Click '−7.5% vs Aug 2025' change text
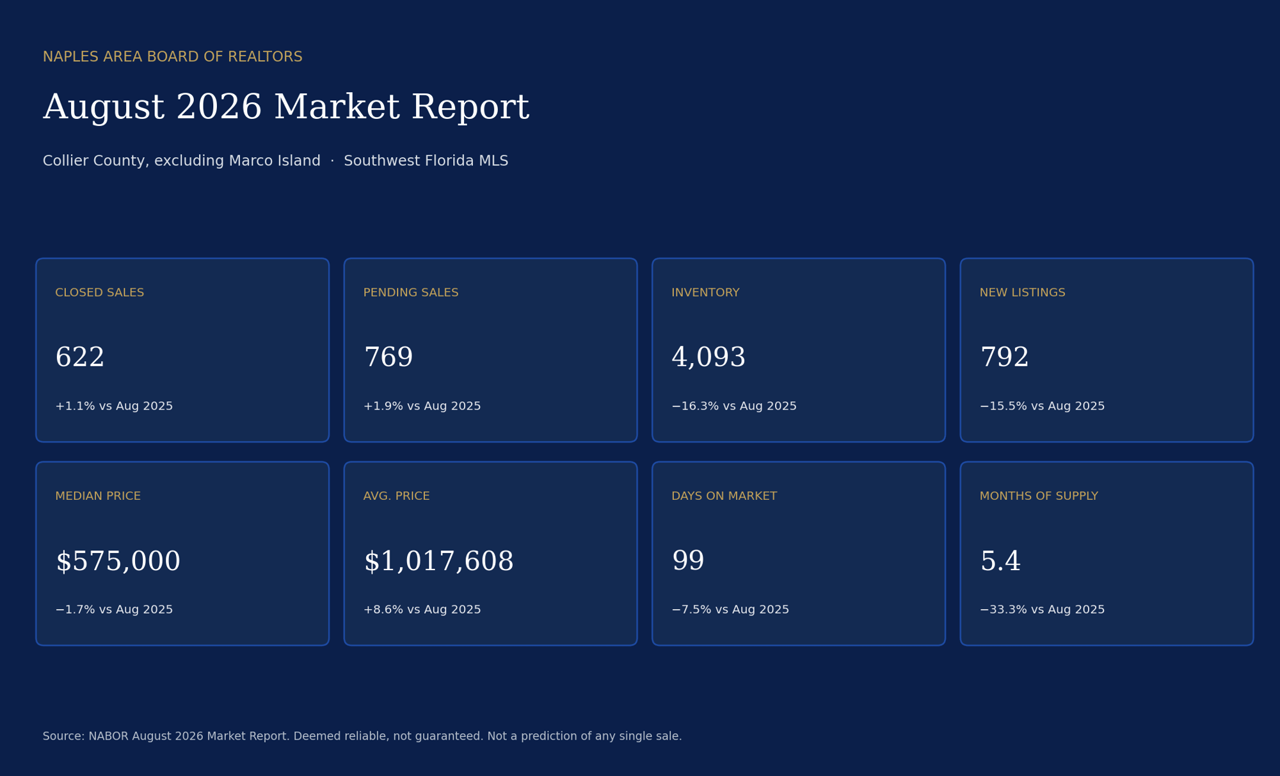 pyautogui.click(x=730, y=610)
